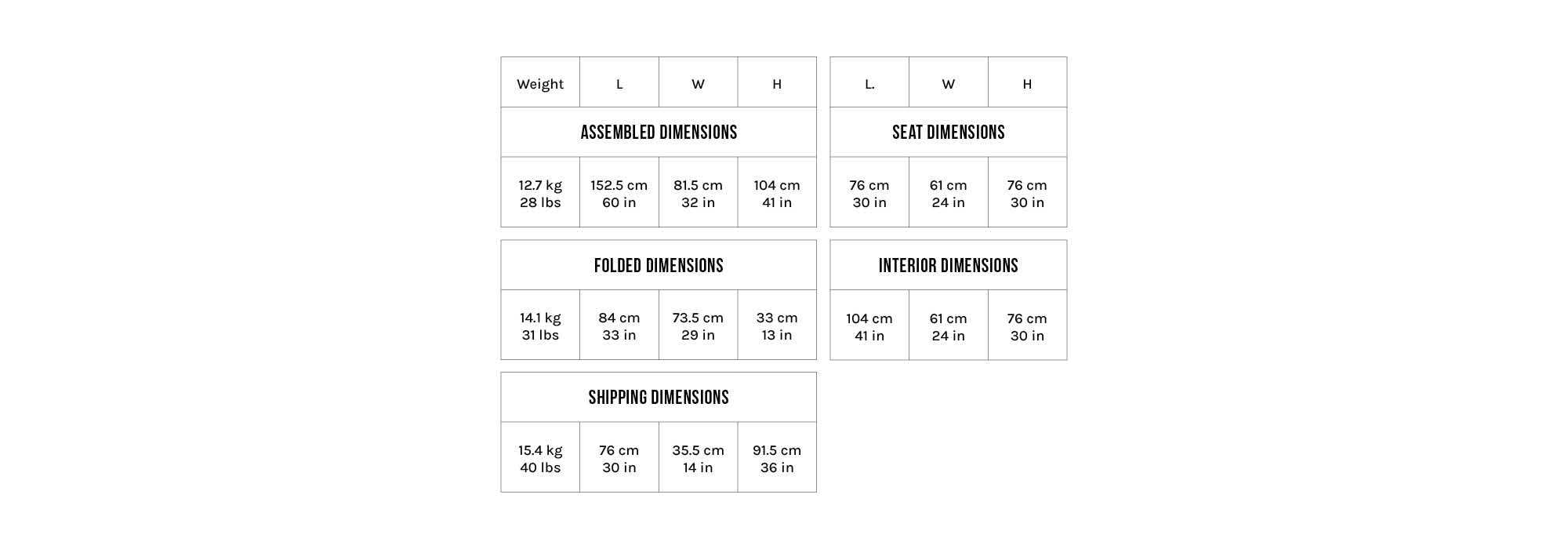Click the 12.7 kg assembled weight cell

coord(540,194)
